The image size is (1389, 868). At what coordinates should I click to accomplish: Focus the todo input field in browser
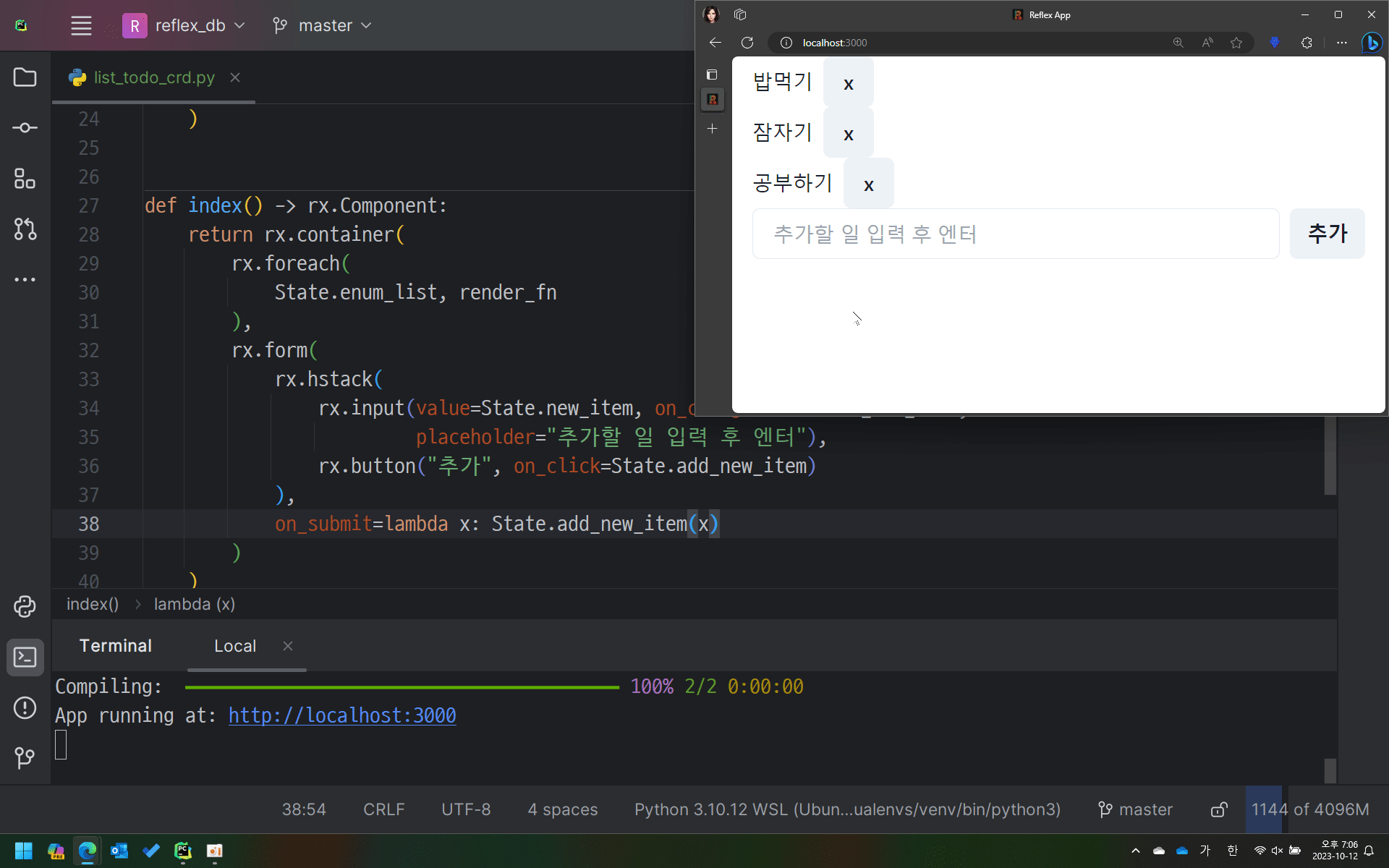(x=1015, y=234)
